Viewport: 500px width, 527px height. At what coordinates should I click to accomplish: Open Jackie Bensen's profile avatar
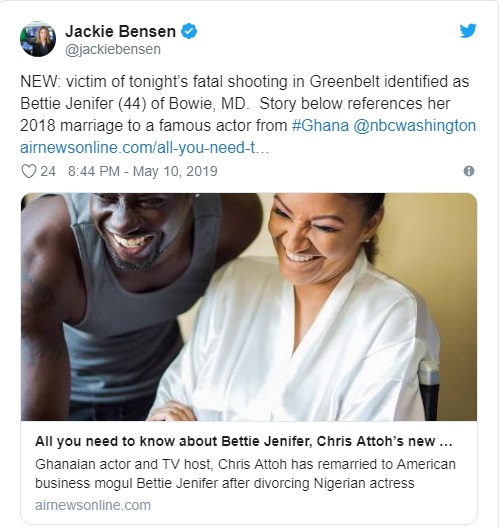[38, 39]
